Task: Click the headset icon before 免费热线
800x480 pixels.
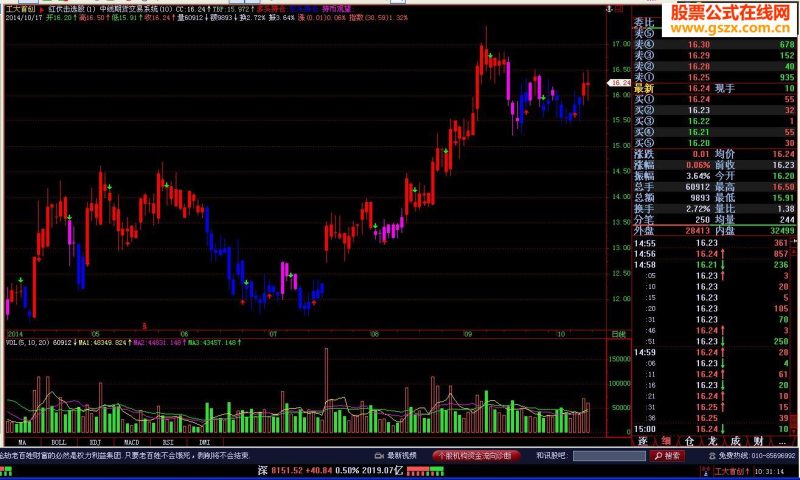Action: tap(712, 456)
